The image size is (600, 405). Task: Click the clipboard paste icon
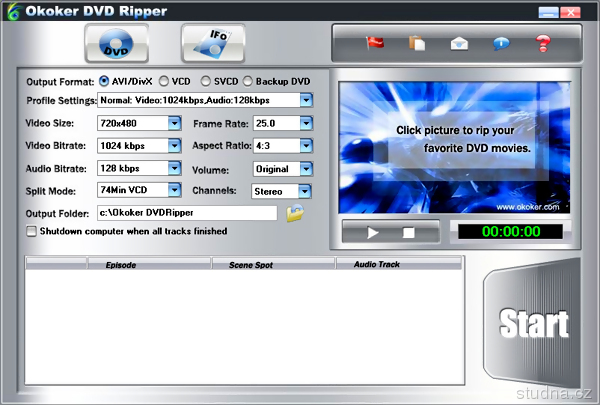(x=417, y=43)
